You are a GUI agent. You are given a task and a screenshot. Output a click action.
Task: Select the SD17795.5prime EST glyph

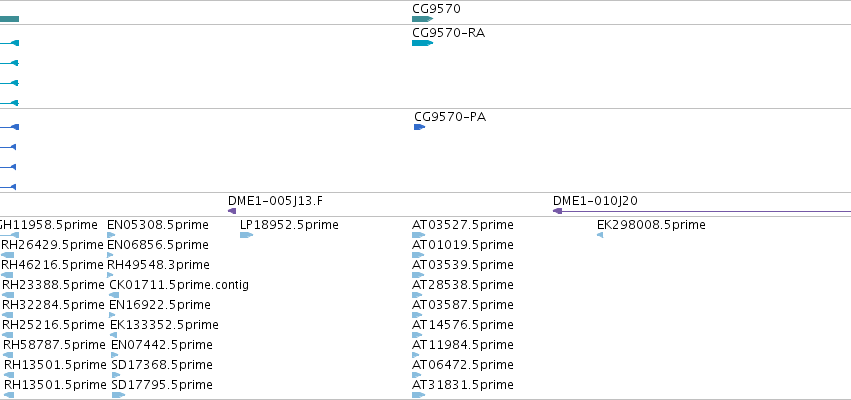(118, 395)
